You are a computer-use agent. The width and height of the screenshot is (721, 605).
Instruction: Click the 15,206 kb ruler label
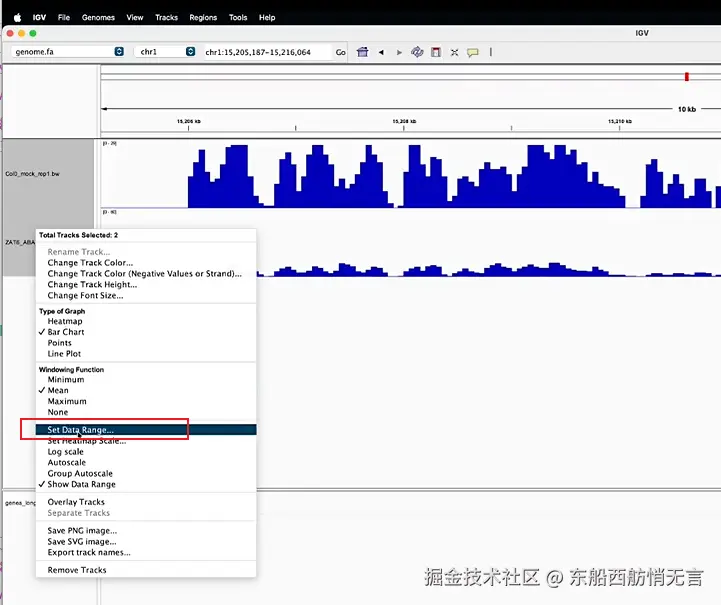click(189, 121)
